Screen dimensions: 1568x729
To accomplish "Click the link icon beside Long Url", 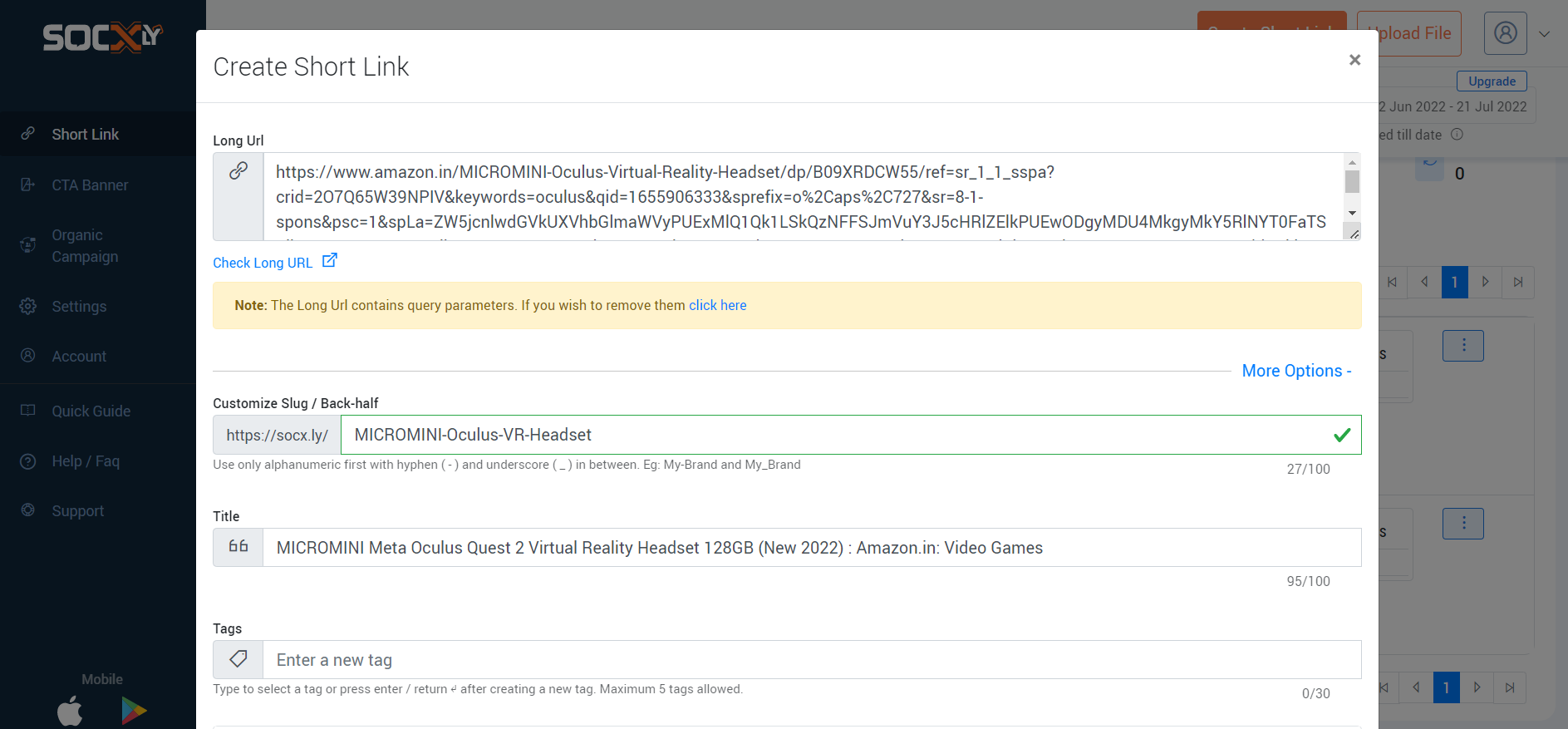I will [238, 171].
